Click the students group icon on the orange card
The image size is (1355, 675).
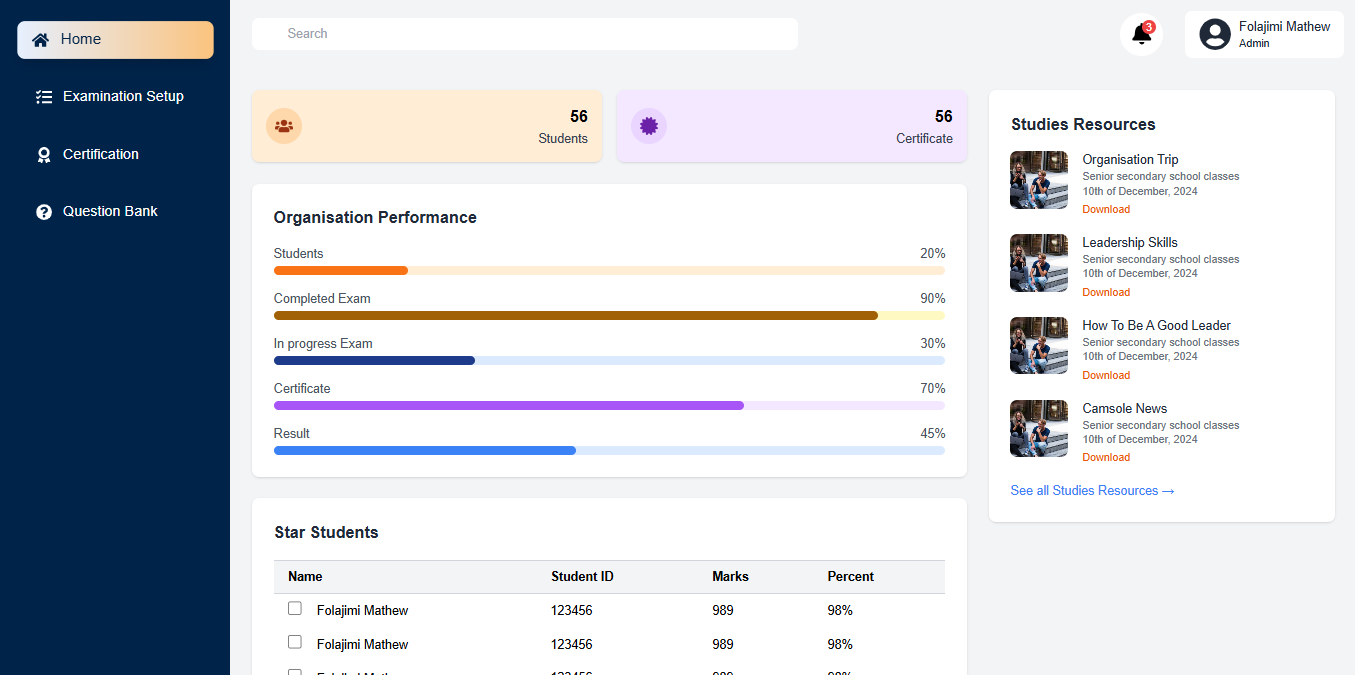[284, 126]
